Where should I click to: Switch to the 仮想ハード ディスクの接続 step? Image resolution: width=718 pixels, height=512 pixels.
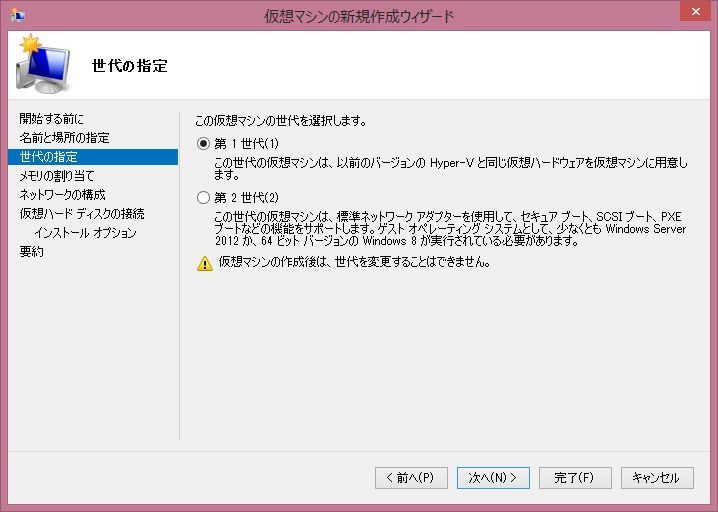point(82,214)
